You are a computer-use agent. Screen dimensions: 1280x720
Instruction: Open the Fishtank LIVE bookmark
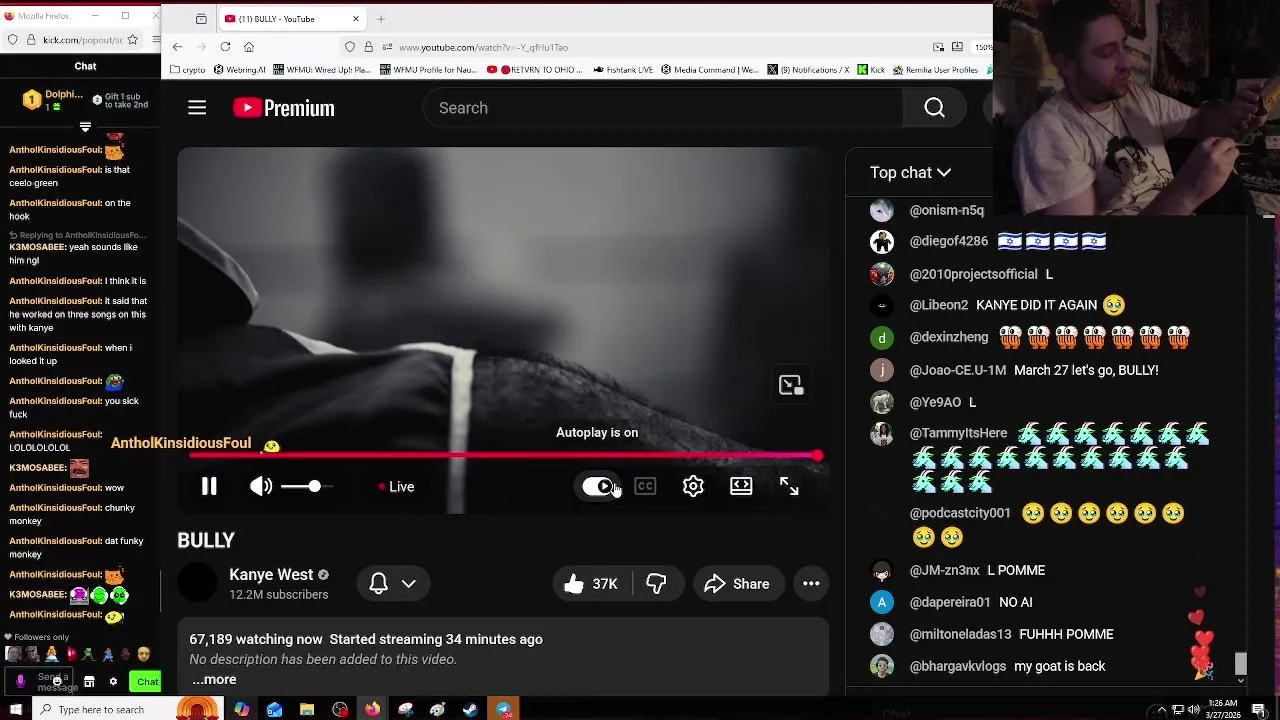[x=623, y=70]
